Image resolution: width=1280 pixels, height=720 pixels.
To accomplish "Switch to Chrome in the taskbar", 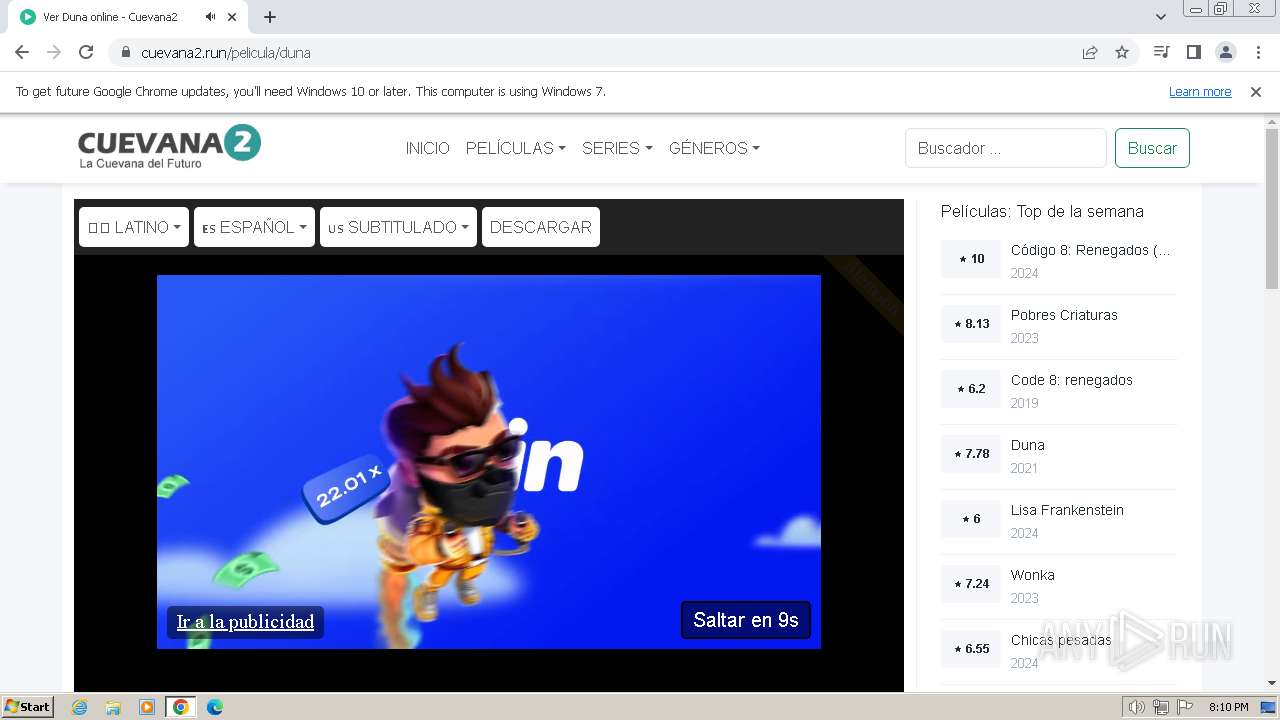I will [181, 707].
